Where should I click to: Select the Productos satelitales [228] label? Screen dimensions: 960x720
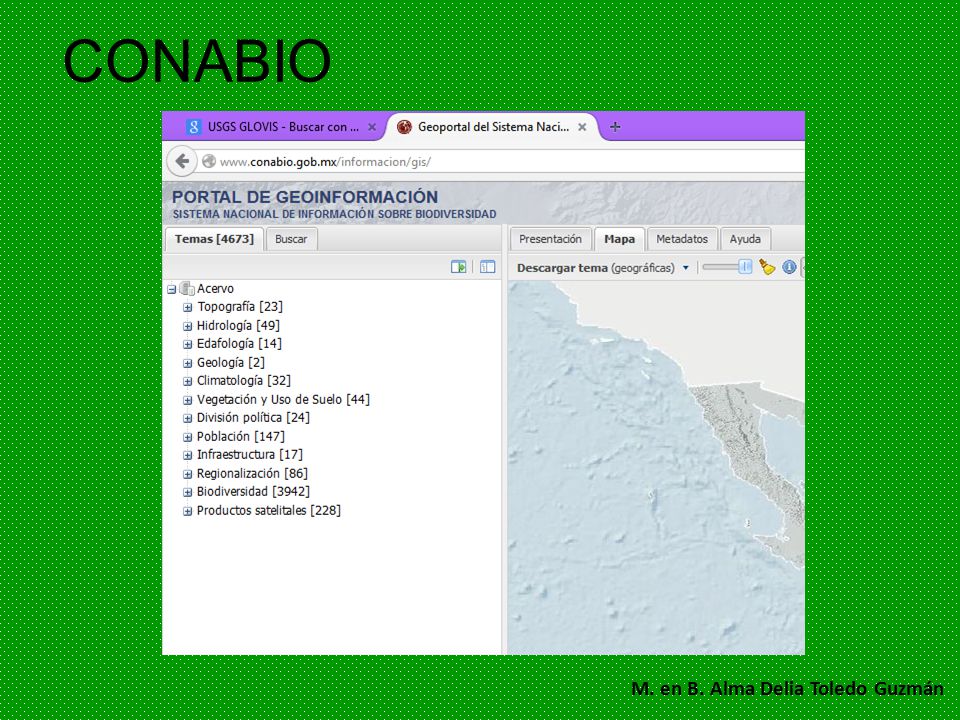(269, 511)
